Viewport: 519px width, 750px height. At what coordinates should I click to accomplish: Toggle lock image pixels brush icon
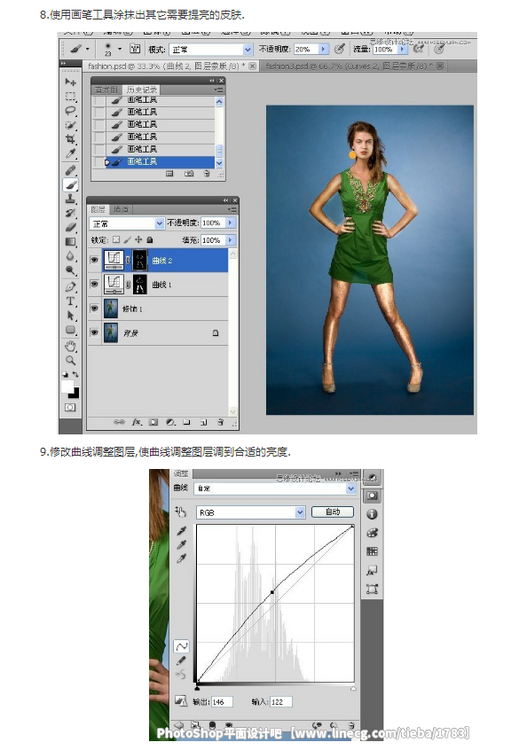pyautogui.click(x=127, y=240)
